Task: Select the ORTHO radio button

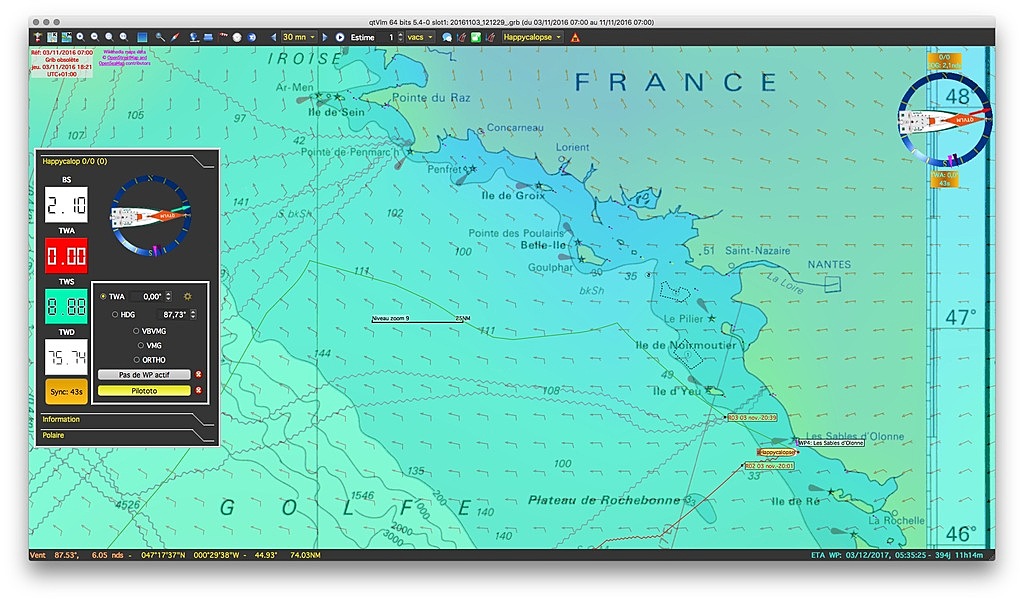Action: [x=136, y=360]
